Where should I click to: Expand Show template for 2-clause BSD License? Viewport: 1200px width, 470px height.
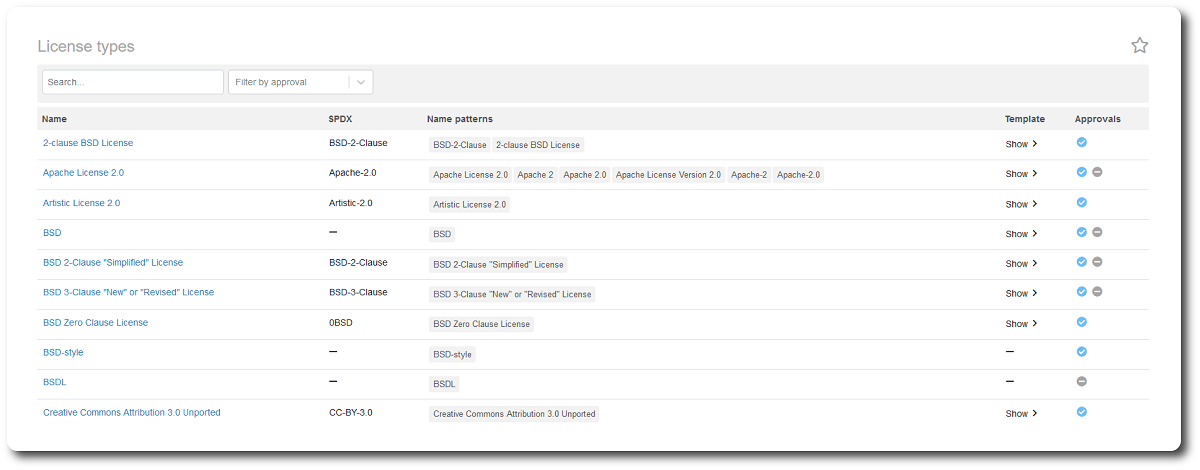pos(1021,144)
